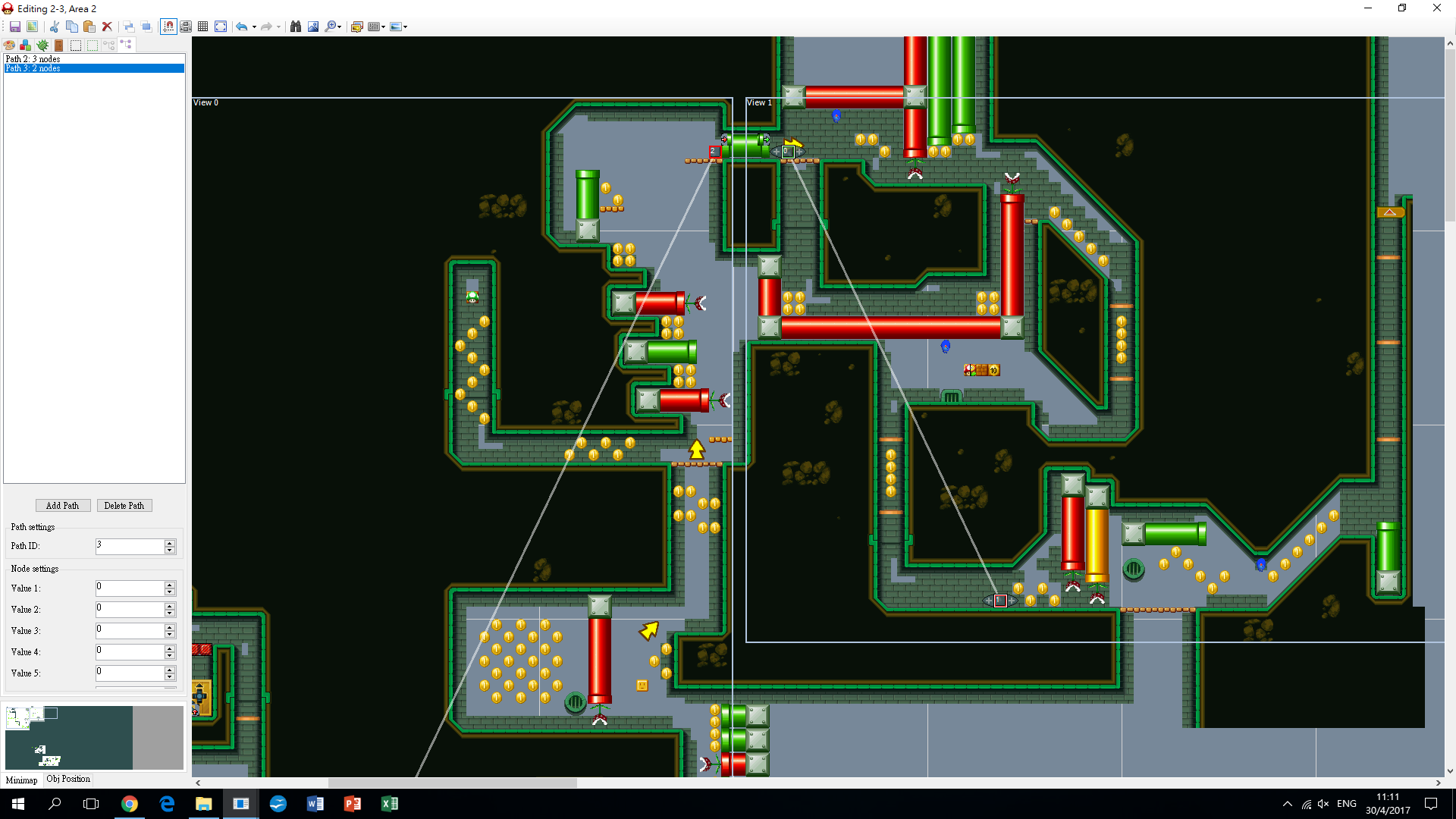This screenshot has height=819, width=1456.
Task: Click the Value 2 input field
Action: [x=130, y=610]
